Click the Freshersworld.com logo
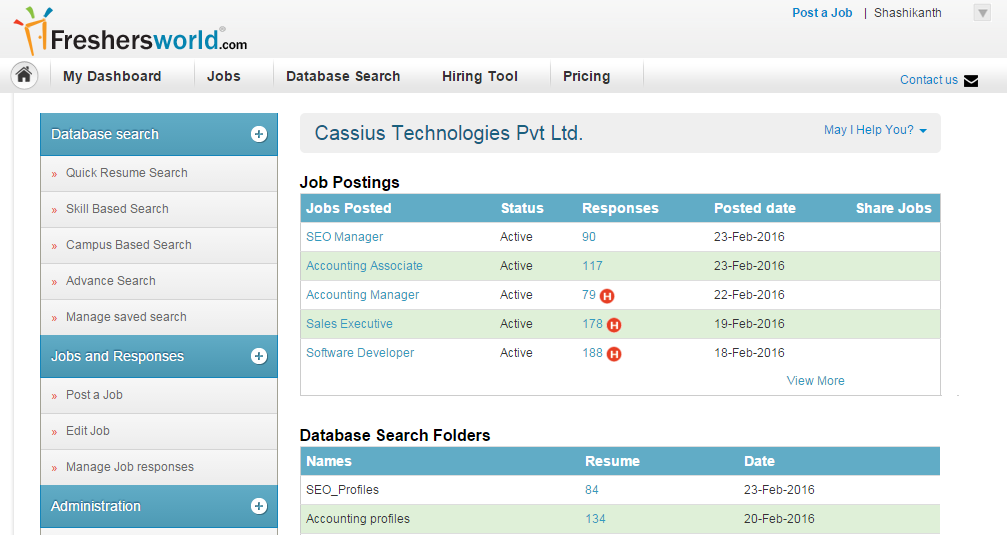This screenshot has height=535, width=1007. coord(130,31)
